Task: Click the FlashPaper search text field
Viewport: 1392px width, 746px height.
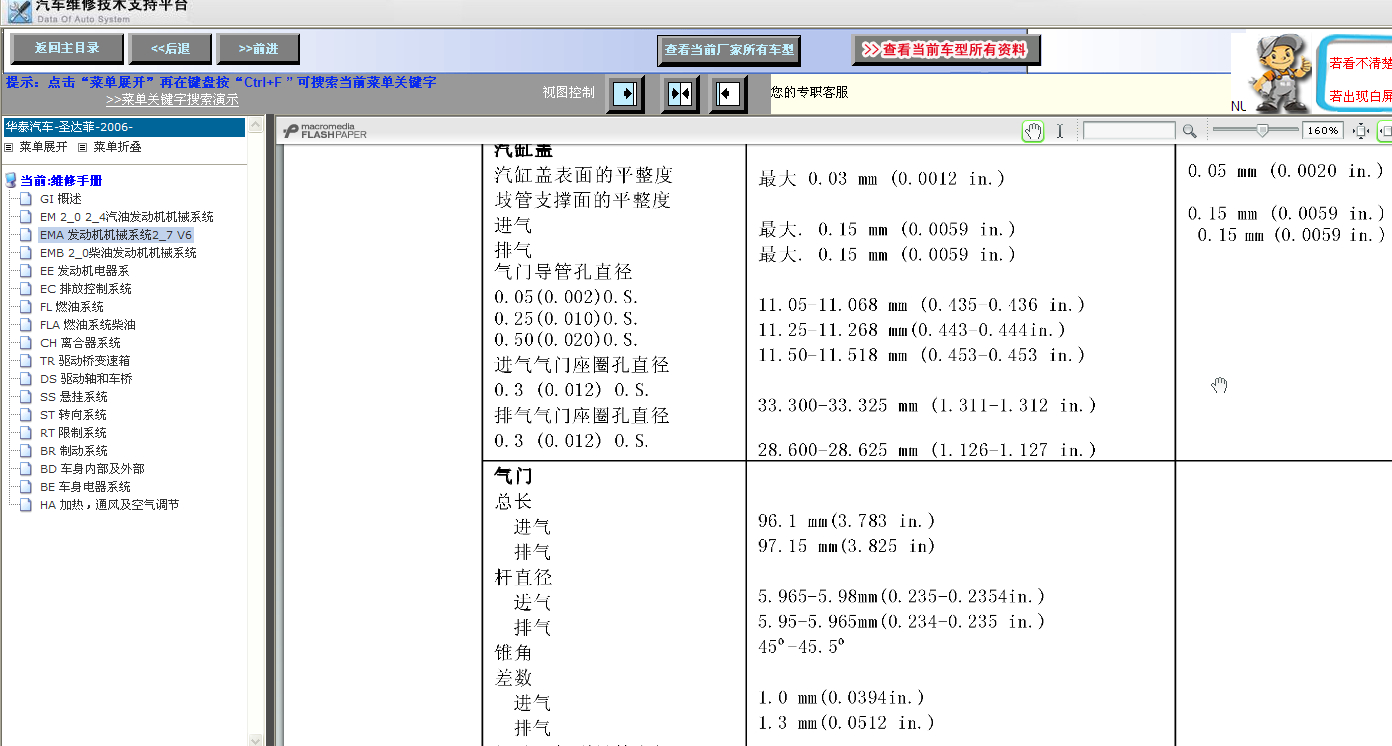Action: coord(1129,131)
